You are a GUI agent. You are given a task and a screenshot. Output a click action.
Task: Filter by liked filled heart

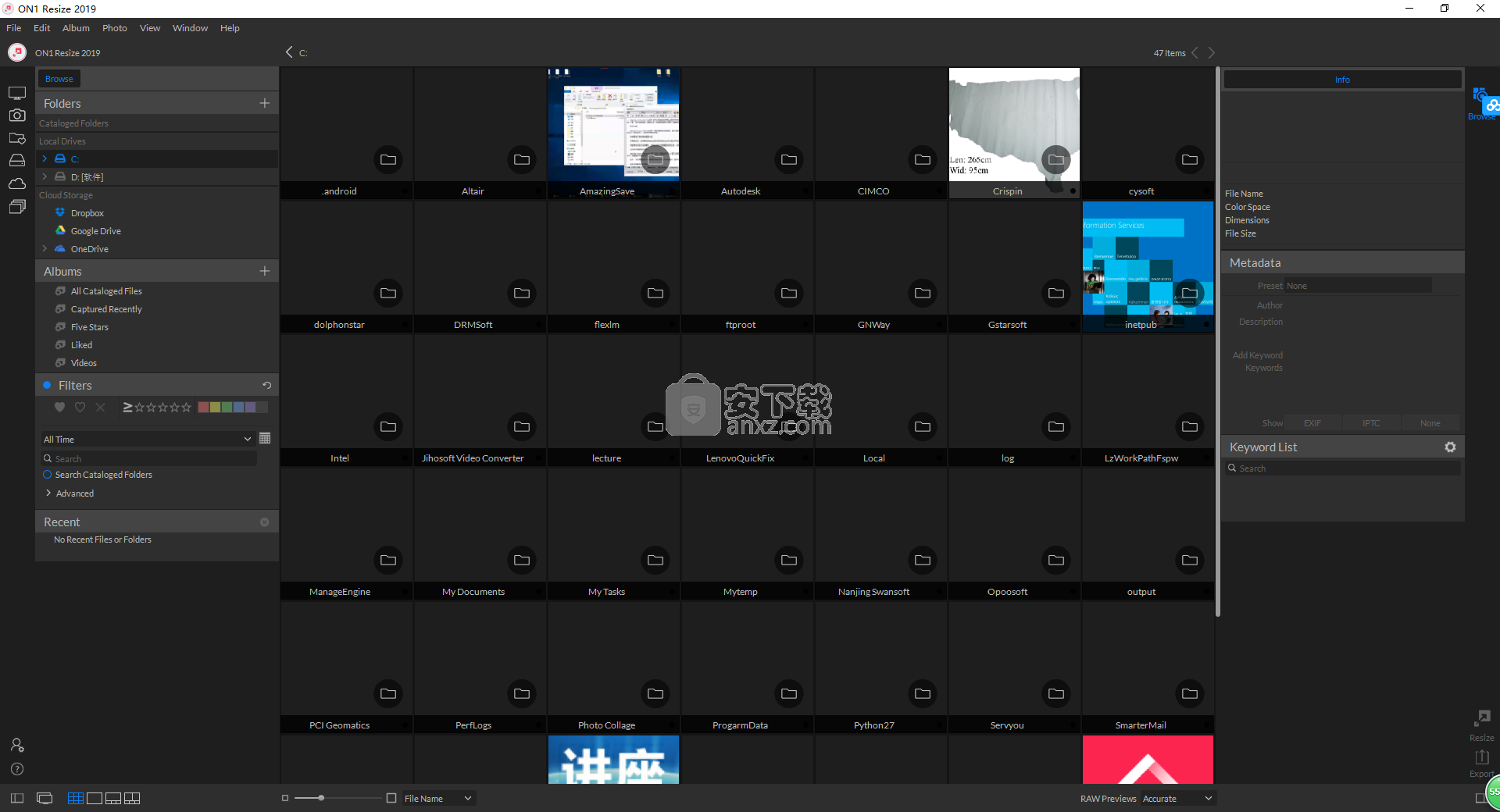coord(59,407)
